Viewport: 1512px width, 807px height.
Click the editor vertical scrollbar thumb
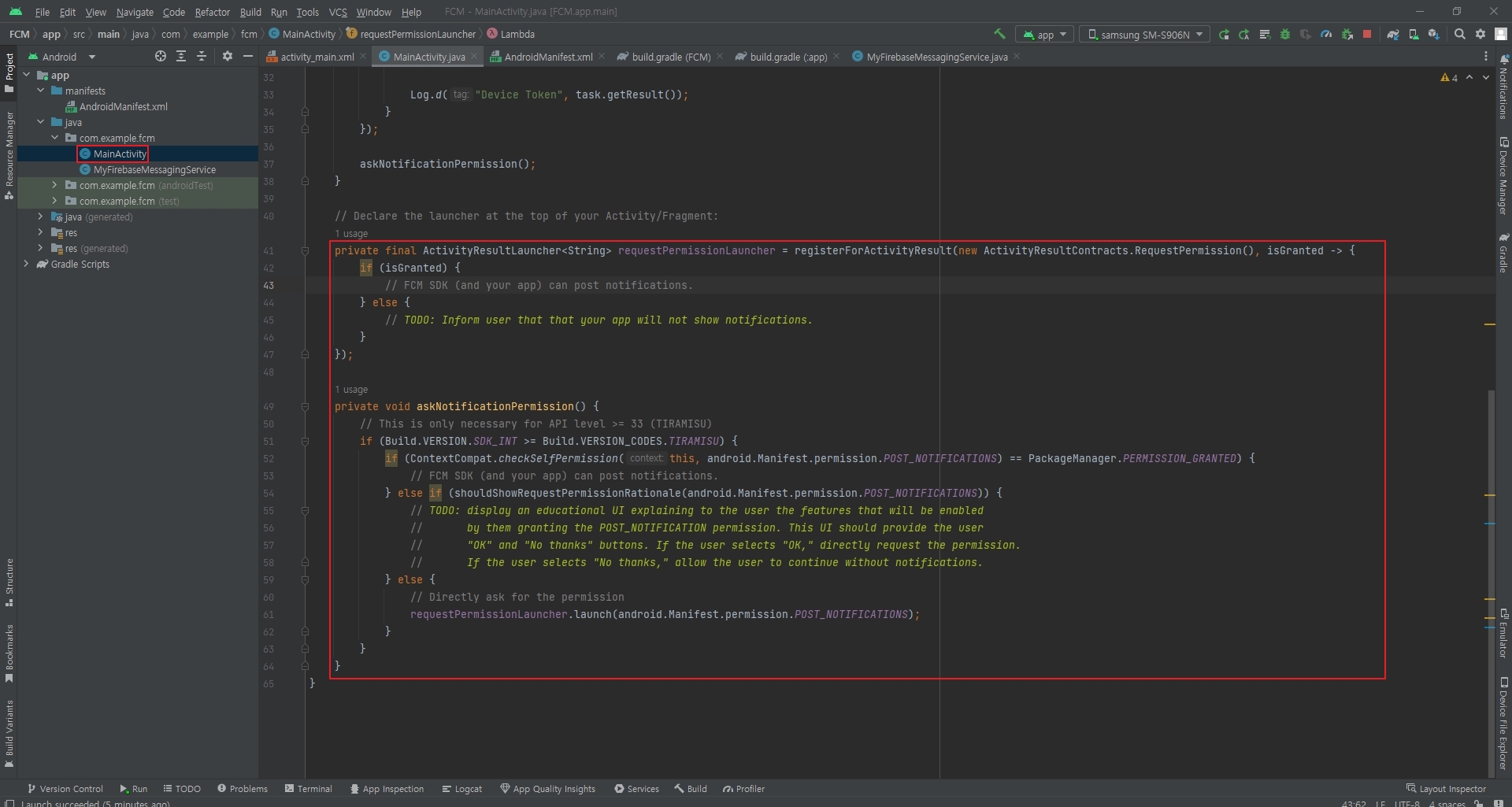pos(1491,583)
